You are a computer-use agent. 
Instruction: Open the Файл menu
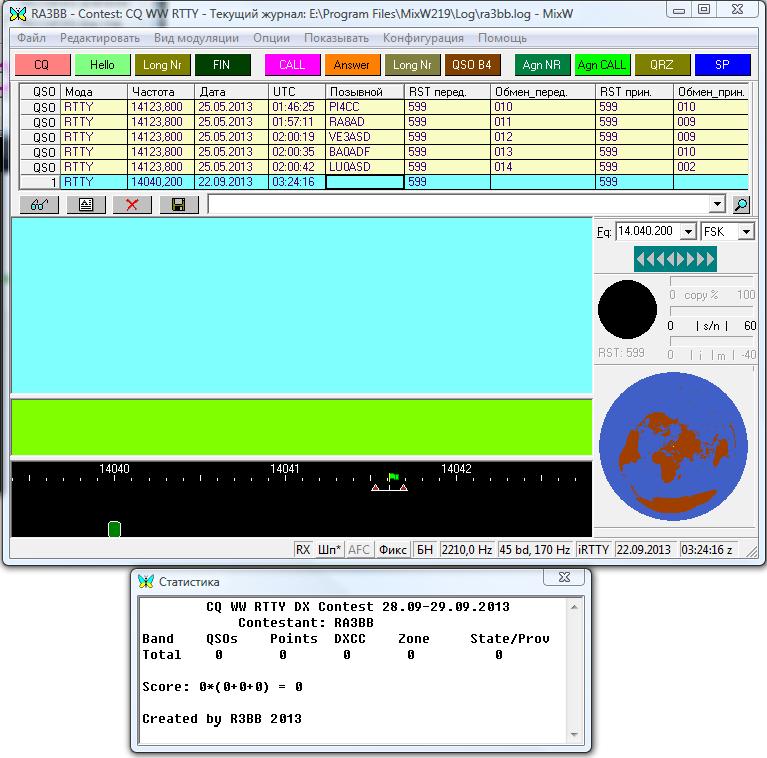coord(31,38)
